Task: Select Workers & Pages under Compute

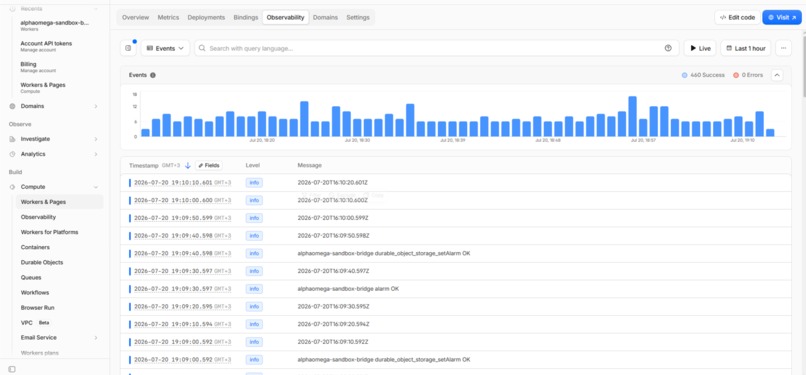Action: point(59,202)
